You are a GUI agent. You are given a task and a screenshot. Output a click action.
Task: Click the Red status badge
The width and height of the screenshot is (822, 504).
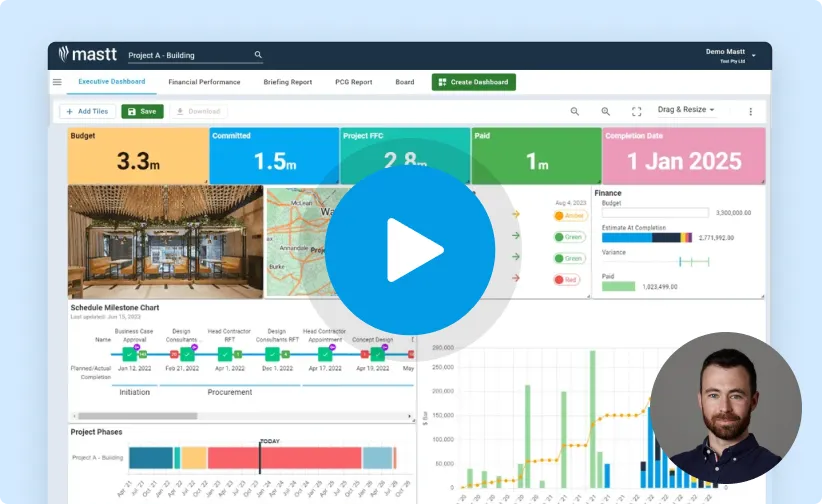point(567,280)
